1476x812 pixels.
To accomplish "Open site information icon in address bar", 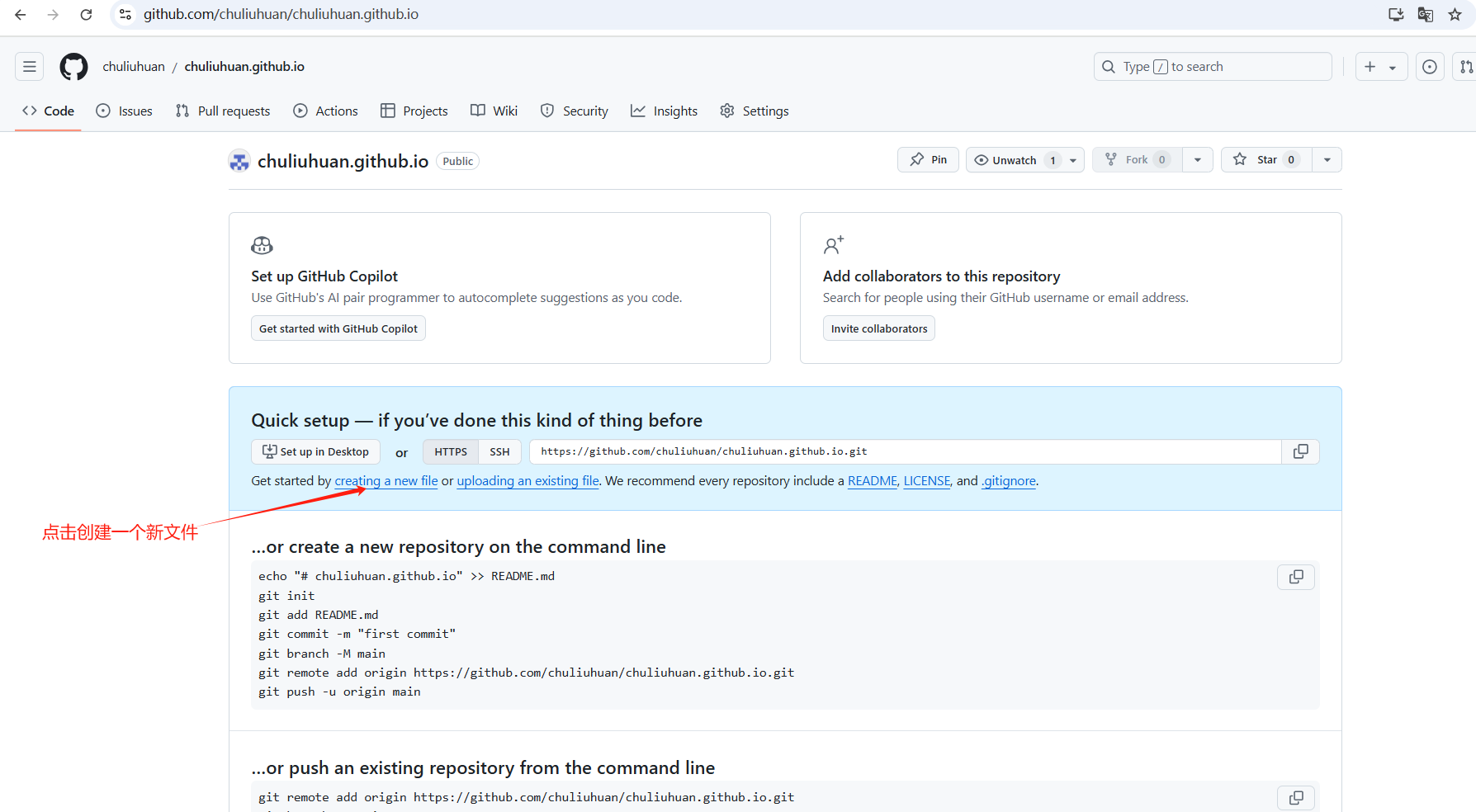I will pyautogui.click(x=125, y=15).
